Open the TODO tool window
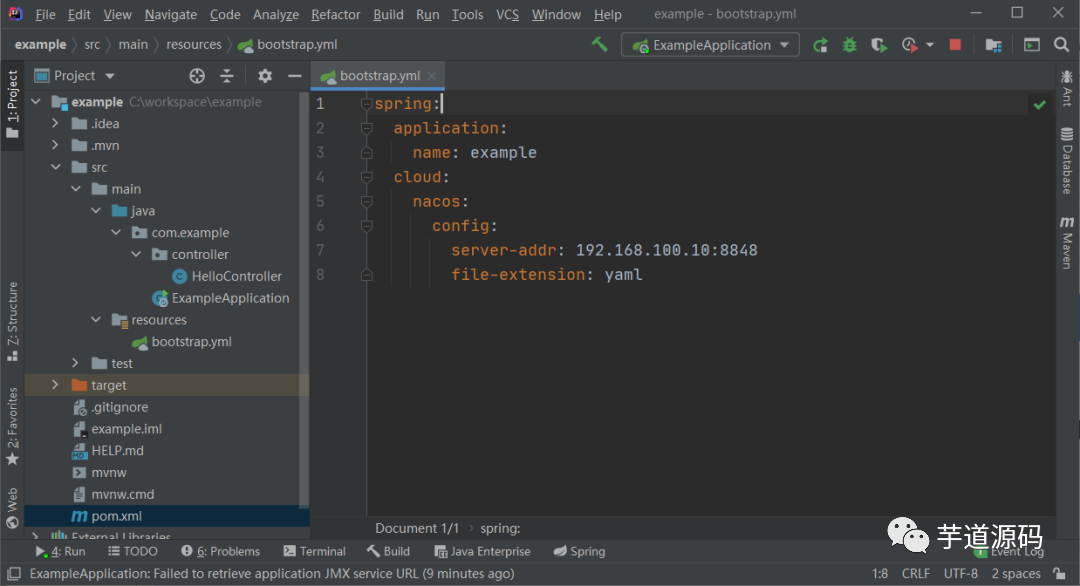Viewport: 1080px width, 586px height. 133,552
